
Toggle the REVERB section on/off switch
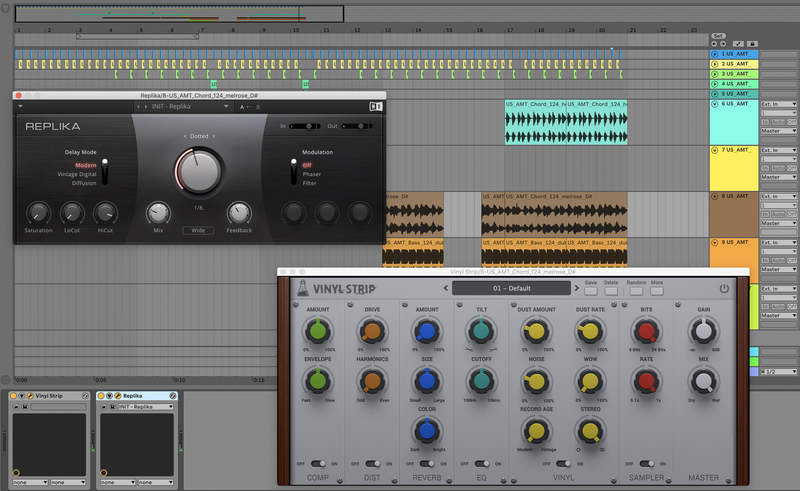pyautogui.click(x=428, y=463)
